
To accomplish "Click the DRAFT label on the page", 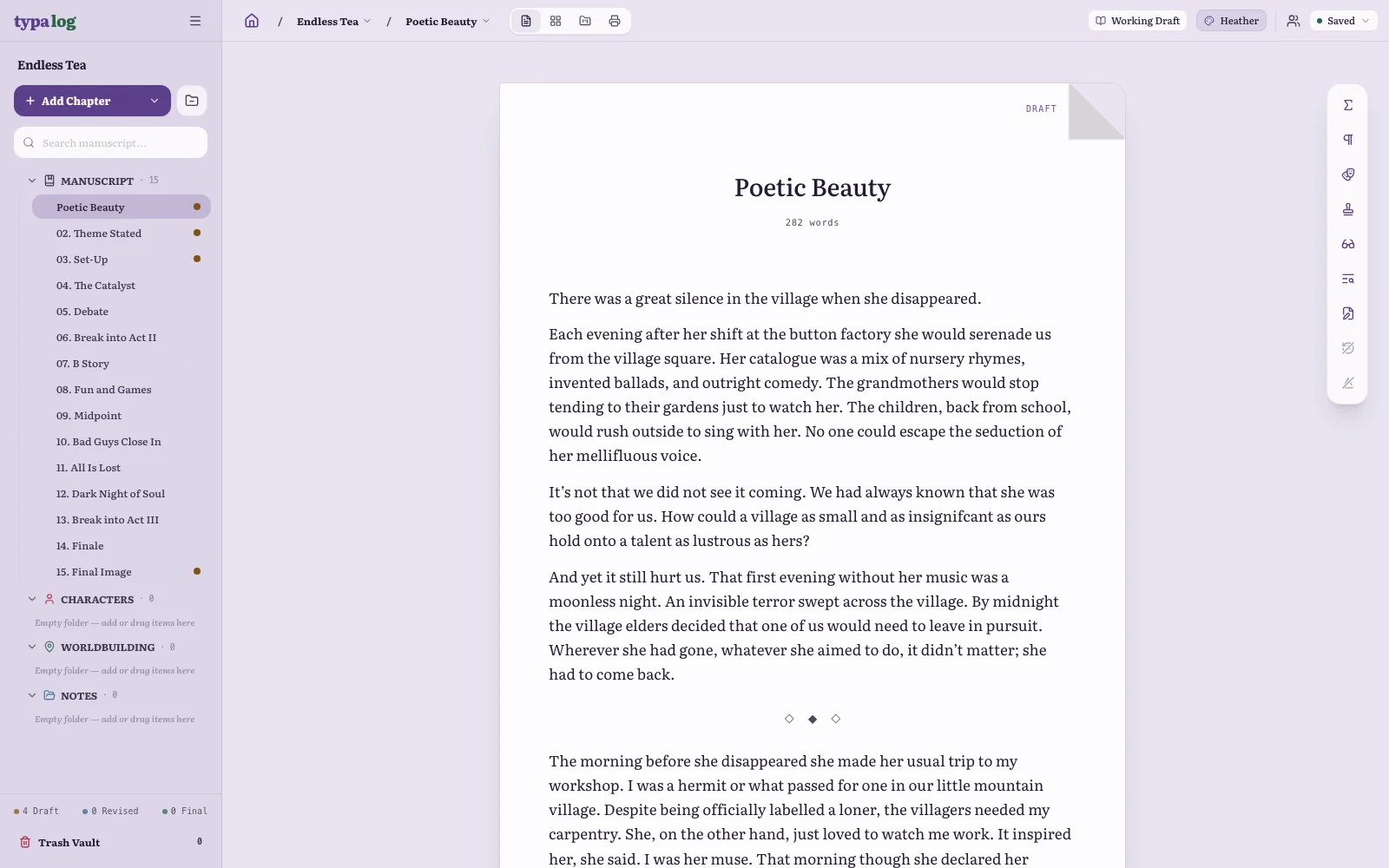I will tap(1041, 108).
